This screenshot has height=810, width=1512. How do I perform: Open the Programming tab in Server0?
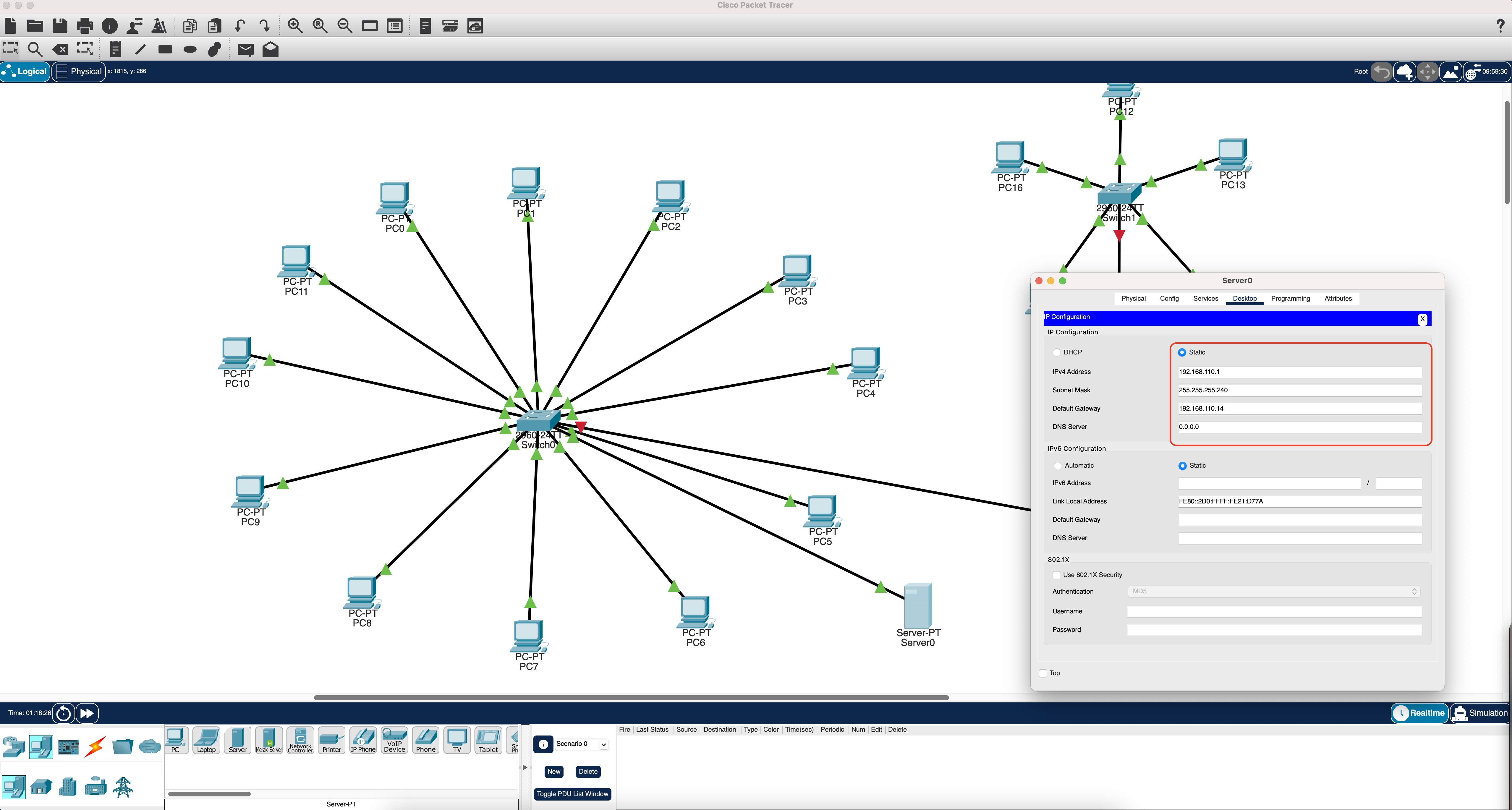pyautogui.click(x=1290, y=299)
